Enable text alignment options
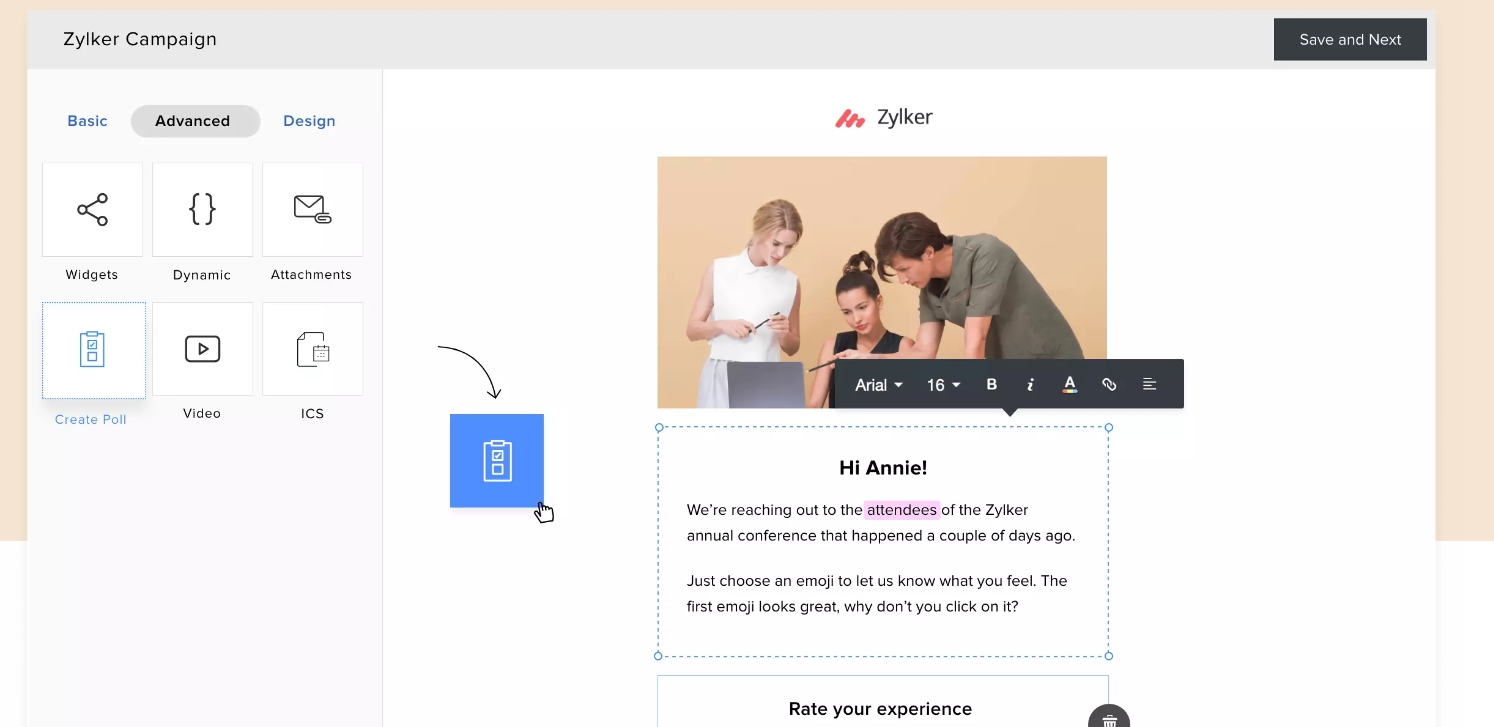Image resolution: width=1494 pixels, height=727 pixels. (1148, 384)
